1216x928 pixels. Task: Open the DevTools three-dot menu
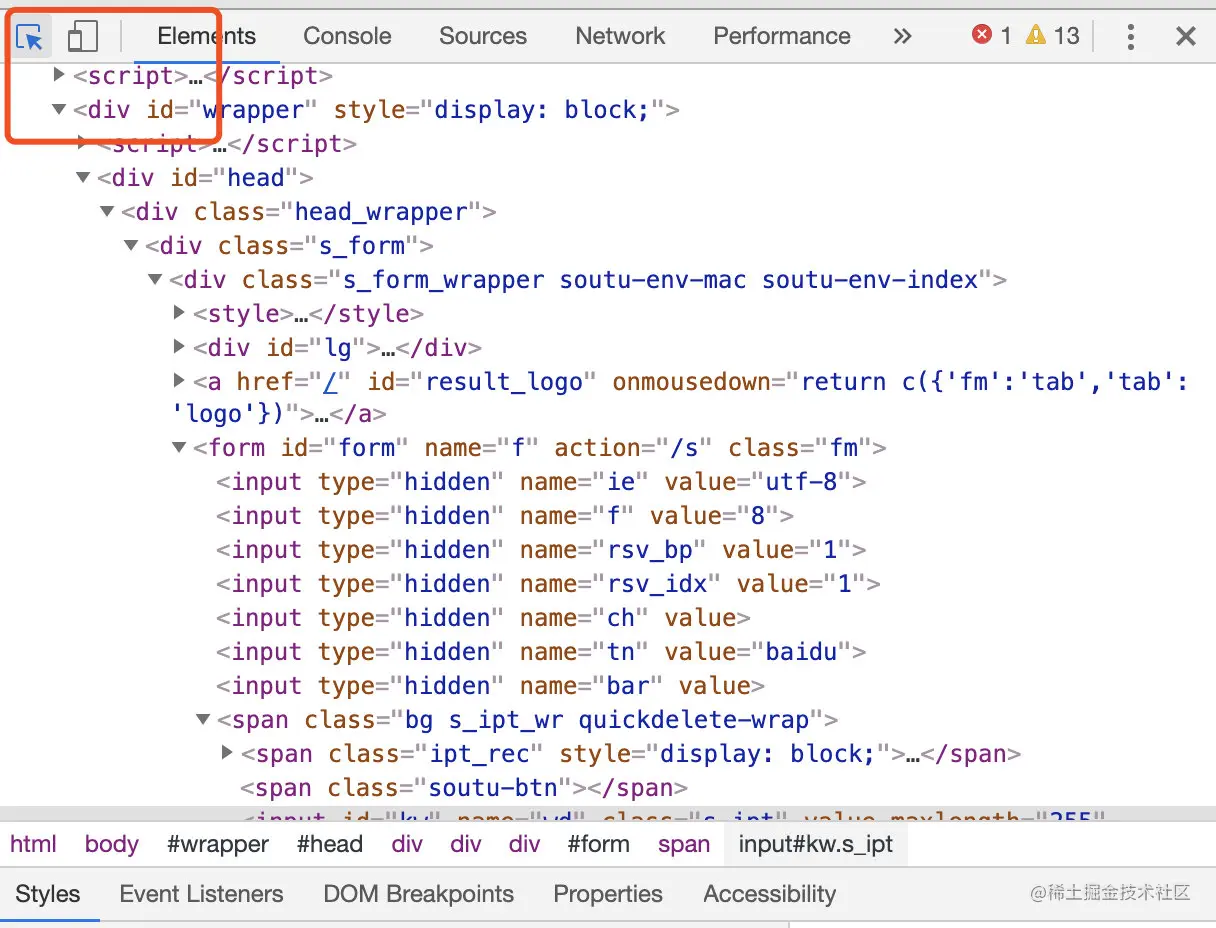[x=1130, y=37]
